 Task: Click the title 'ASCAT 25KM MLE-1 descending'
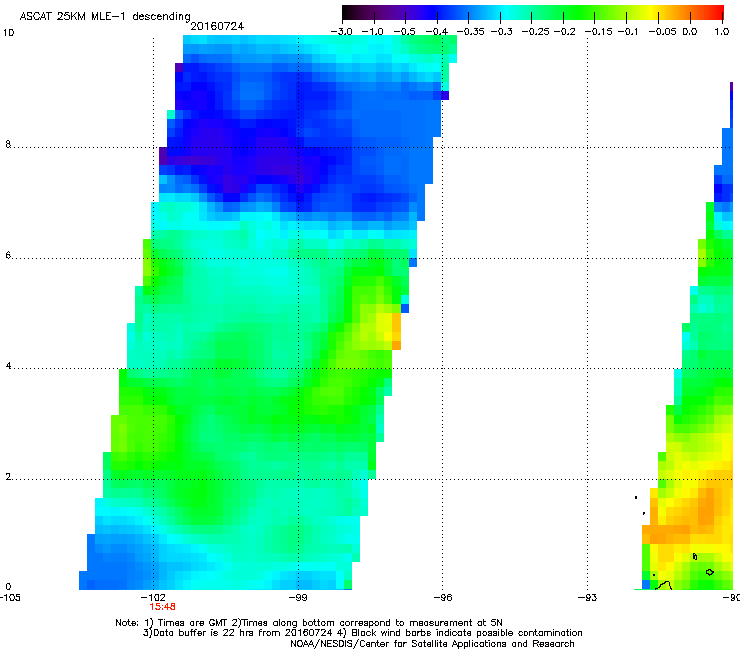[x=105, y=16]
